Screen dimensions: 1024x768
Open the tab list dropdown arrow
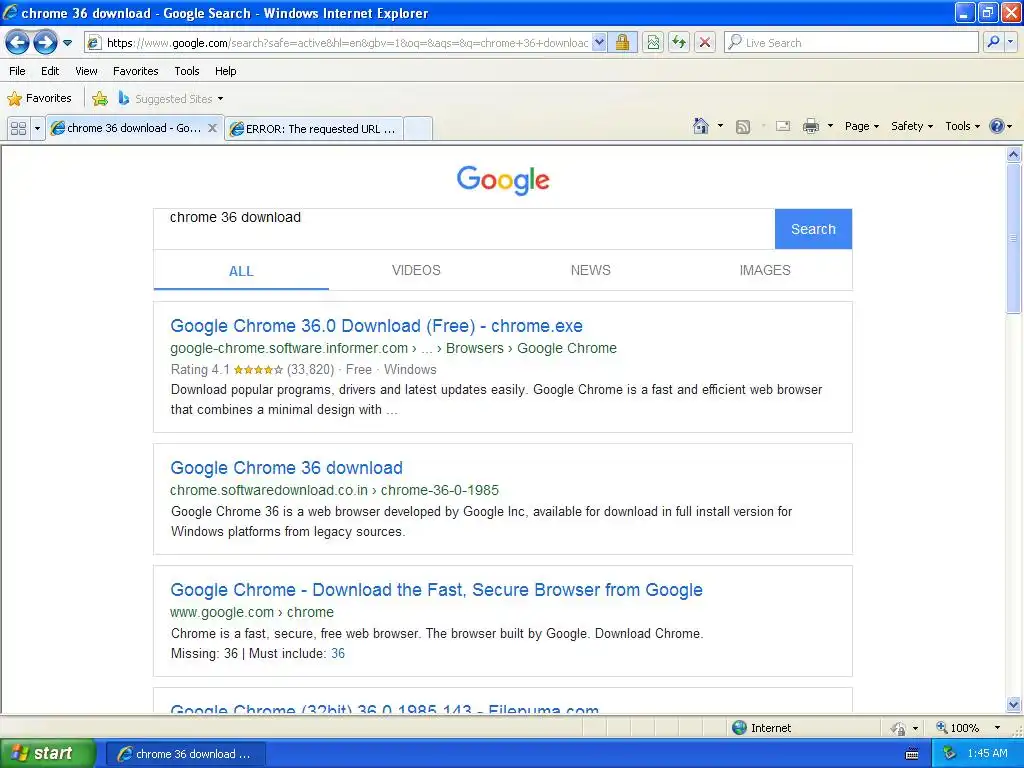37,129
